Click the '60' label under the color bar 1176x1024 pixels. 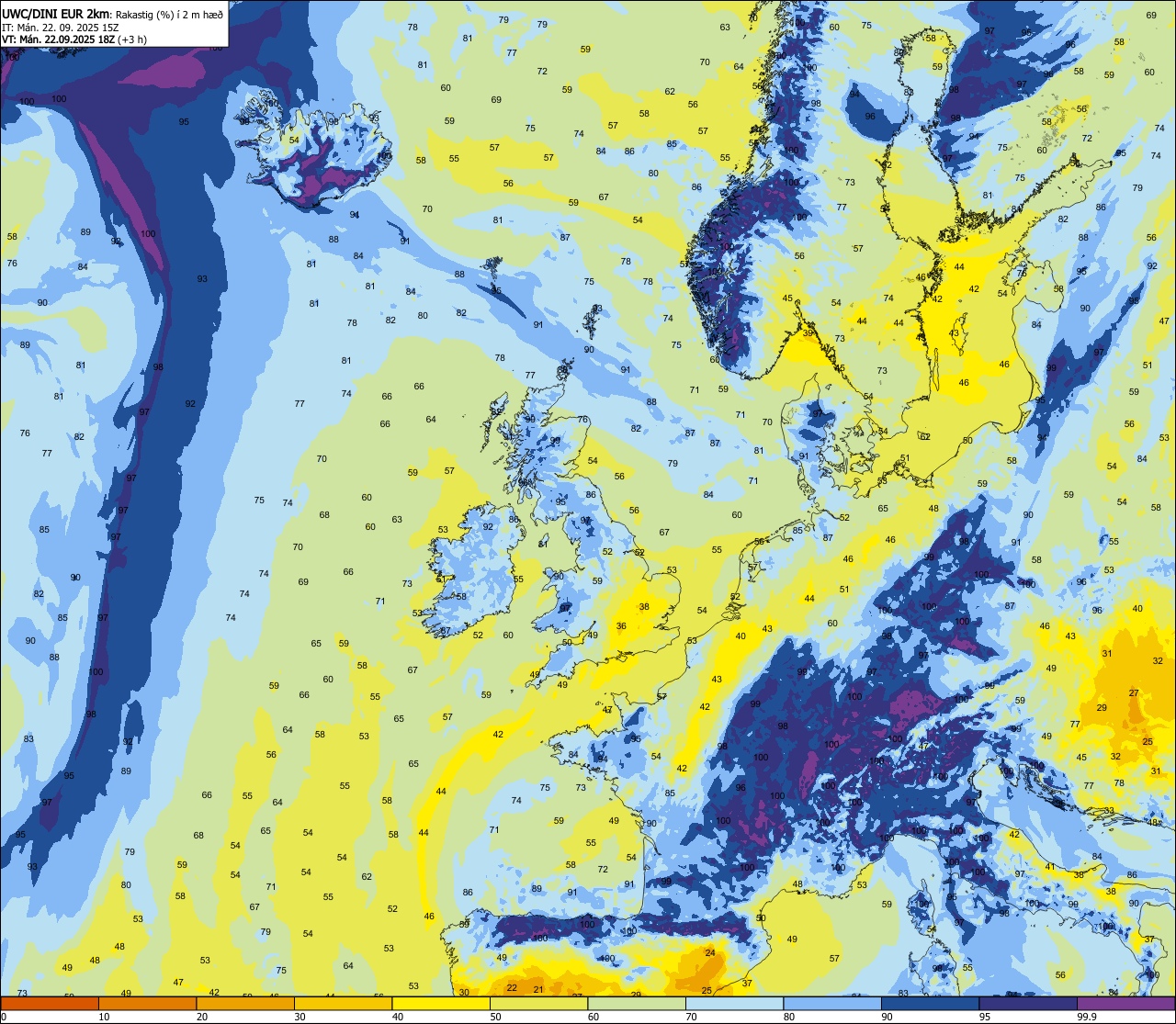(x=594, y=1017)
